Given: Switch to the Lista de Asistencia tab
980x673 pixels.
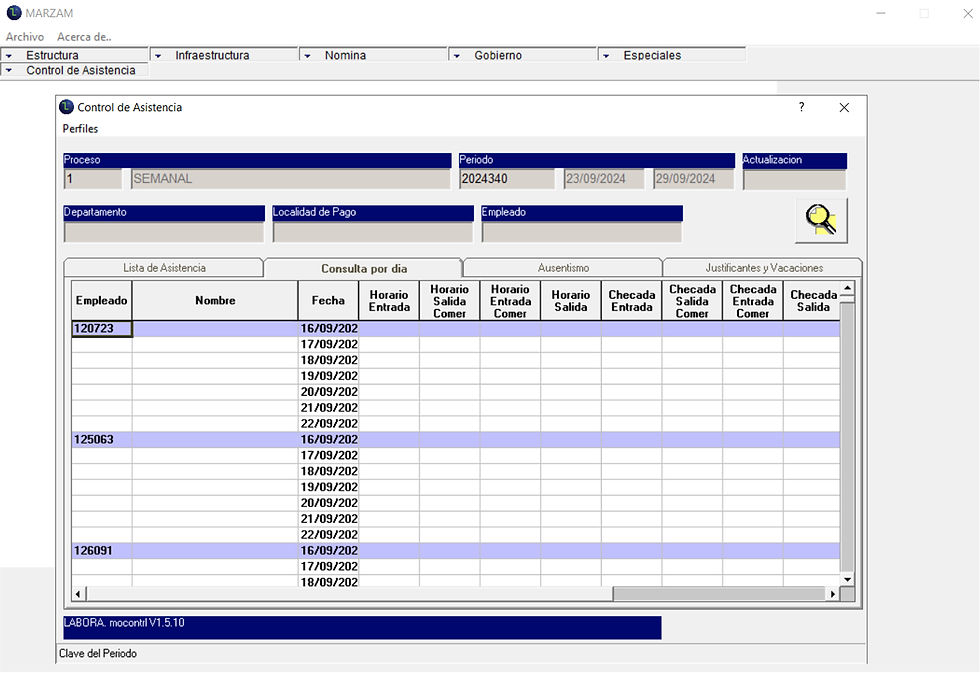Looking at the screenshot, I should pyautogui.click(x=164, y=267).
